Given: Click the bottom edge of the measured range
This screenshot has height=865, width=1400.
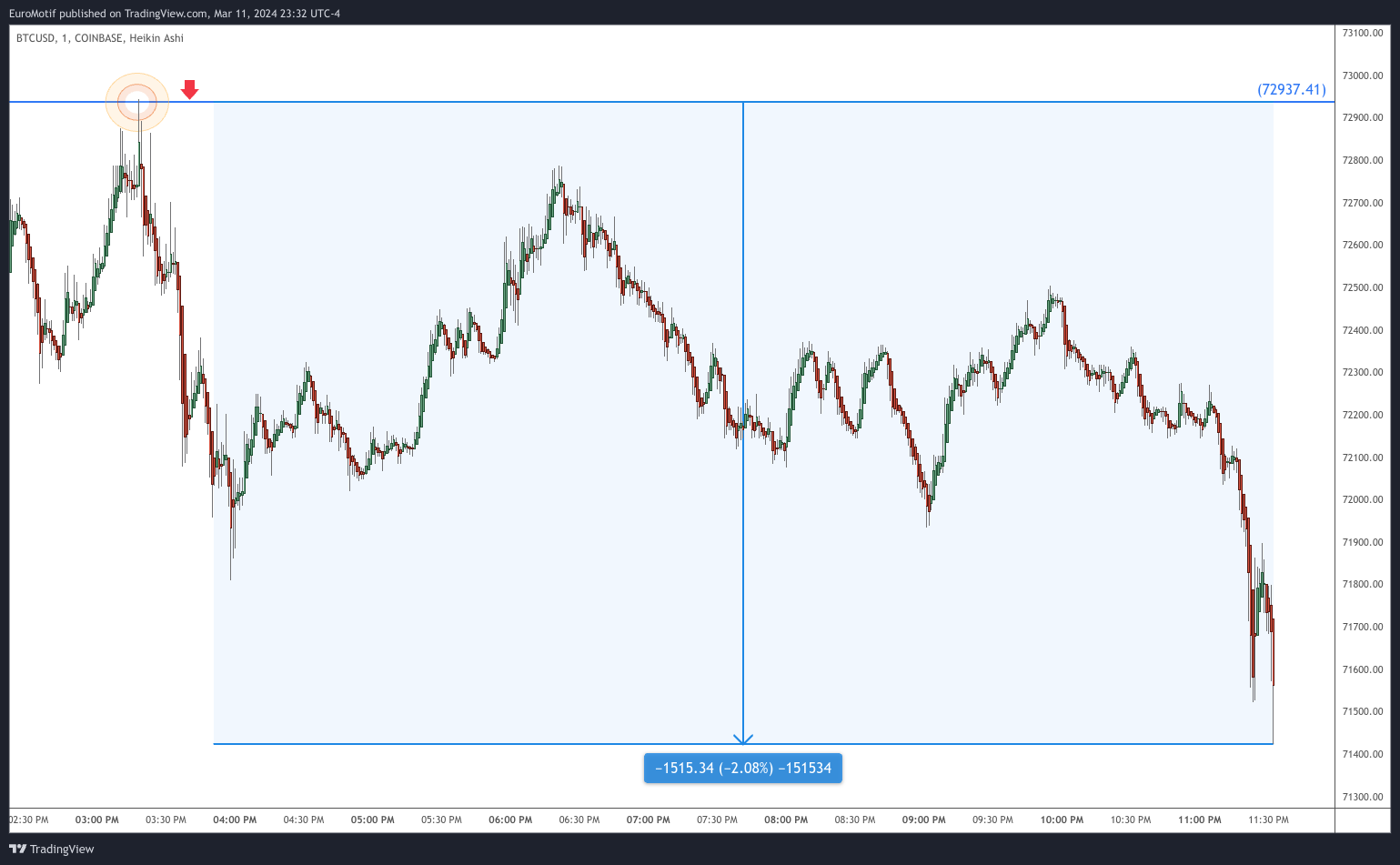Looking at the screenshot, I should 743,744.
